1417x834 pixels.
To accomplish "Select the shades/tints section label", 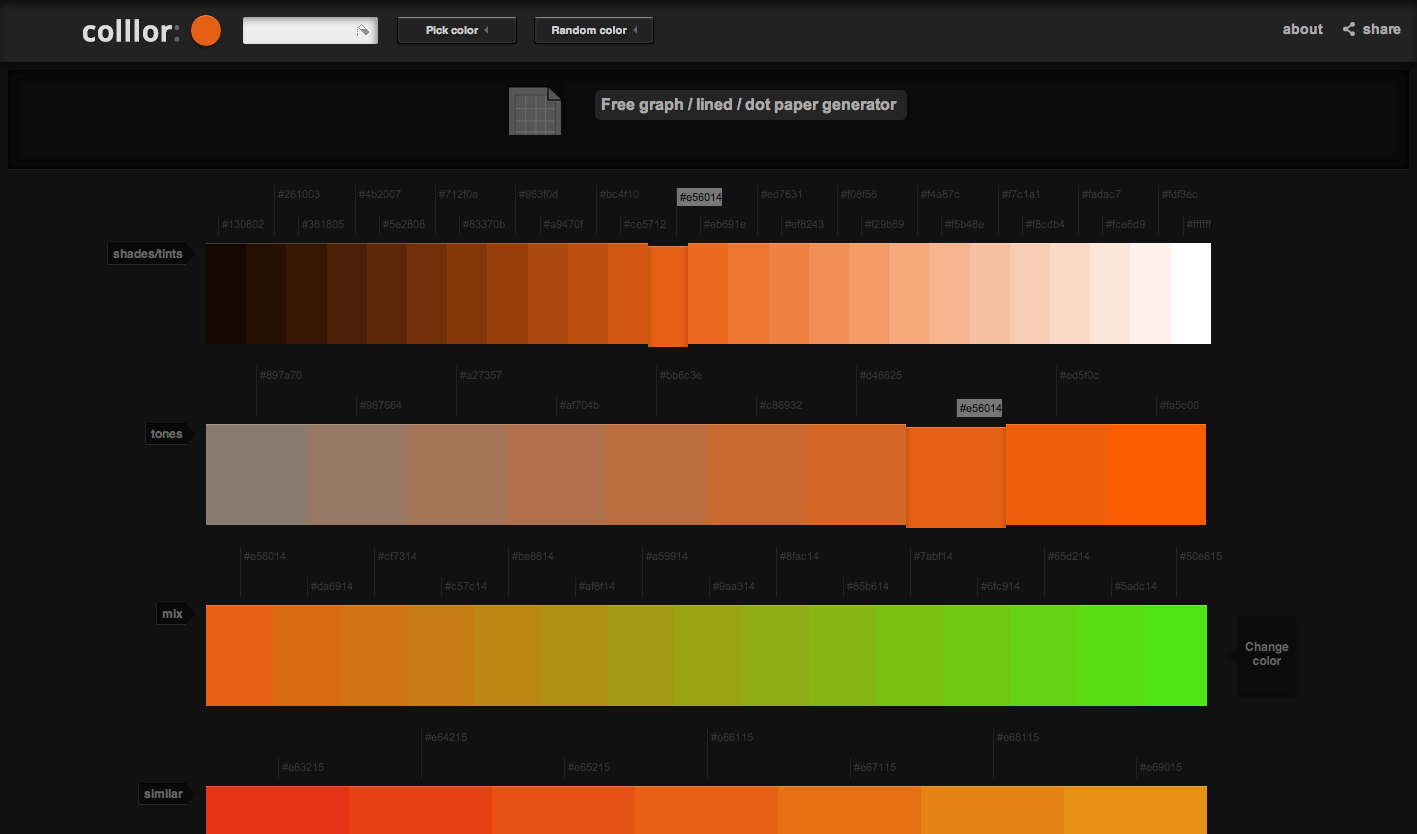I will [147, 253].
